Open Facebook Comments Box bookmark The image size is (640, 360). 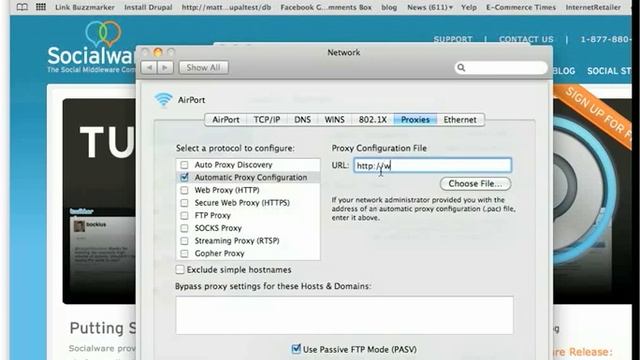click(x=326, y=7)
